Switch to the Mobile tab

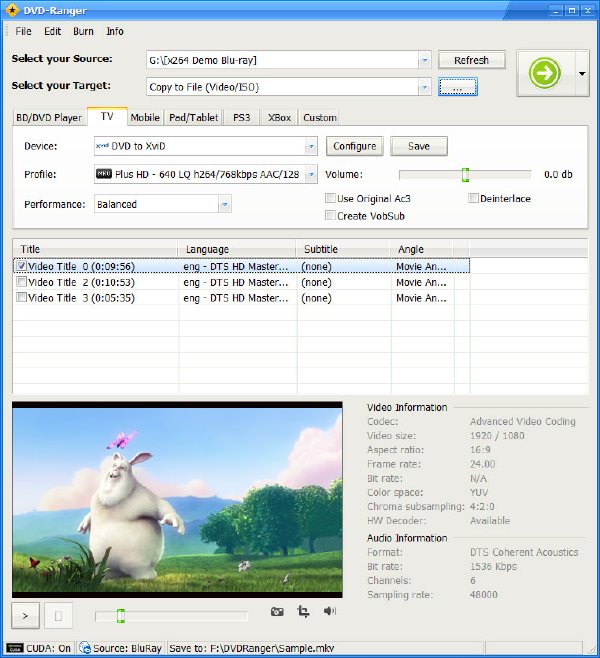coord(145,118)
